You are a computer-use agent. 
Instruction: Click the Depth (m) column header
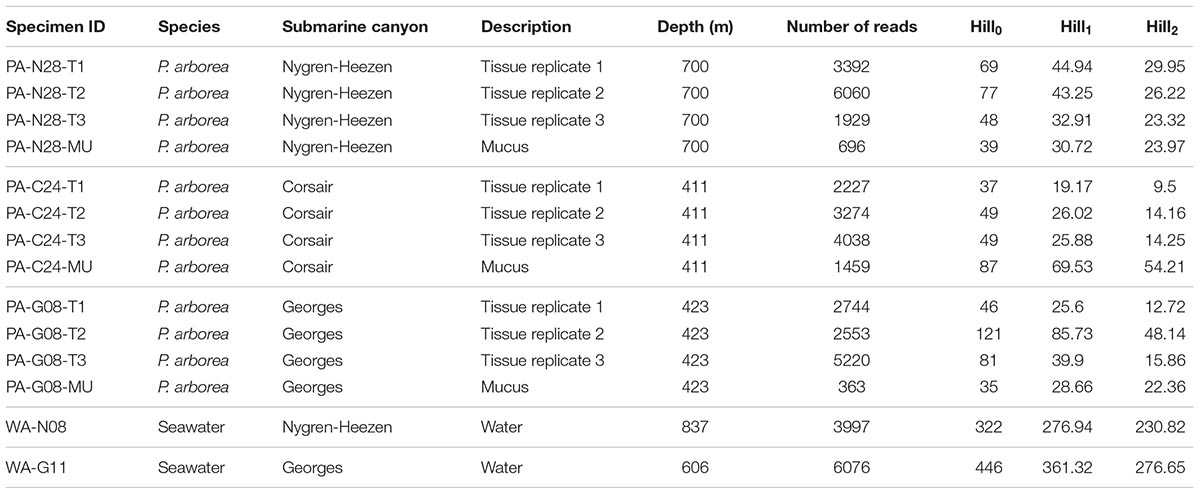tap(690, 26)
